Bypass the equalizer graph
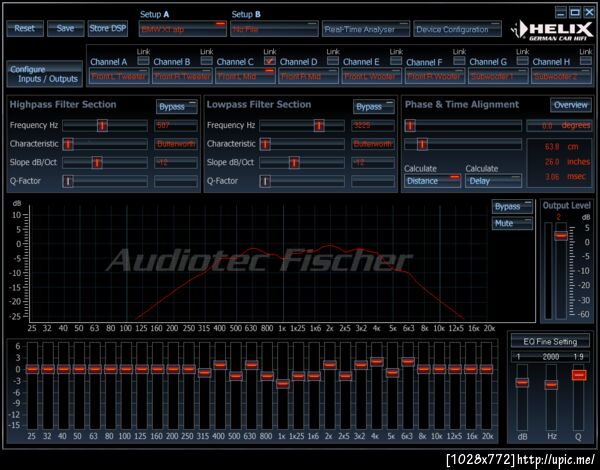The image size is (600, 470). (512, 207)
